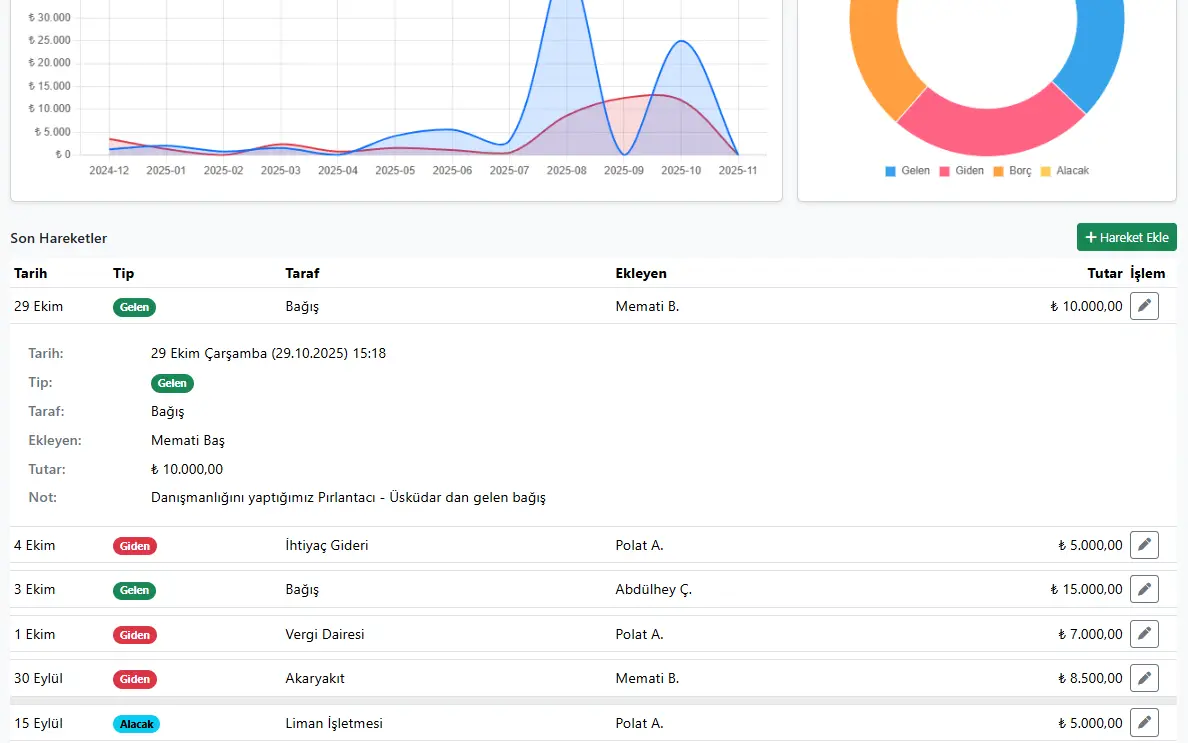Click edit icon for Liman İşletmesi row

[1144, 722]
